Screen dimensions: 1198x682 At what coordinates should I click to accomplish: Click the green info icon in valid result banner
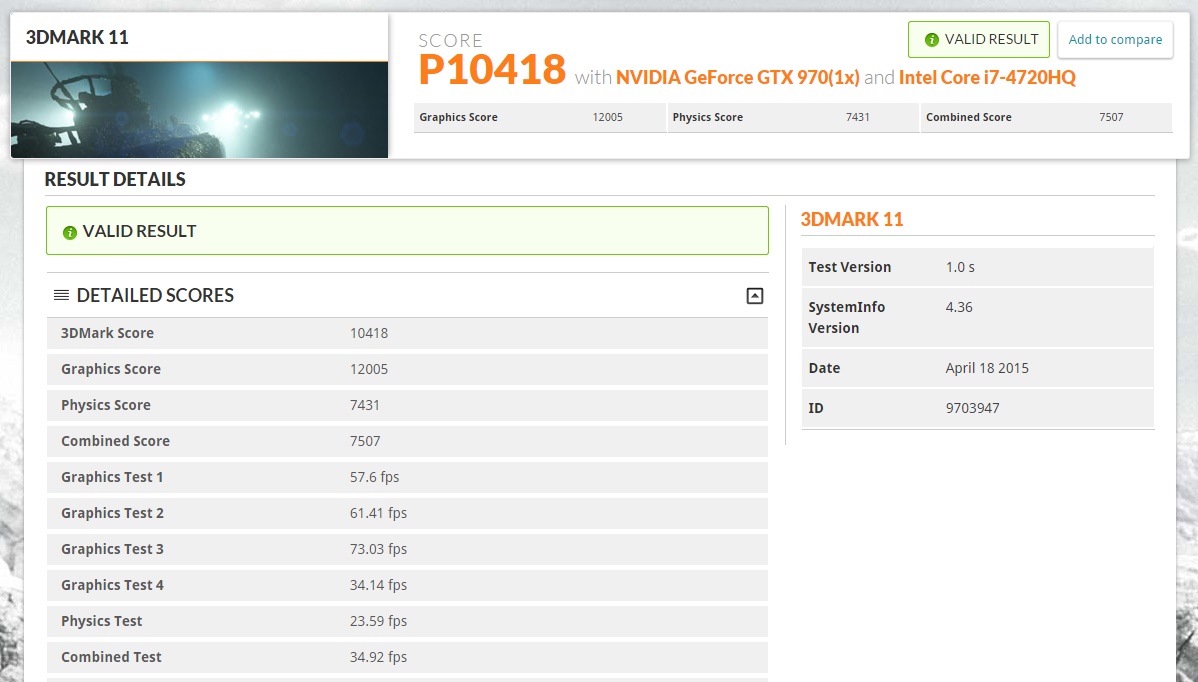pyautogui.click(x=70, y=232)
